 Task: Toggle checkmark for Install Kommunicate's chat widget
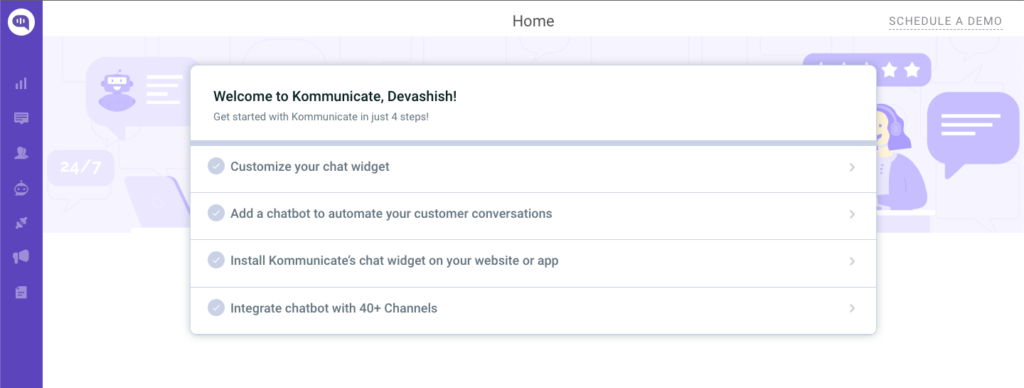216,261
